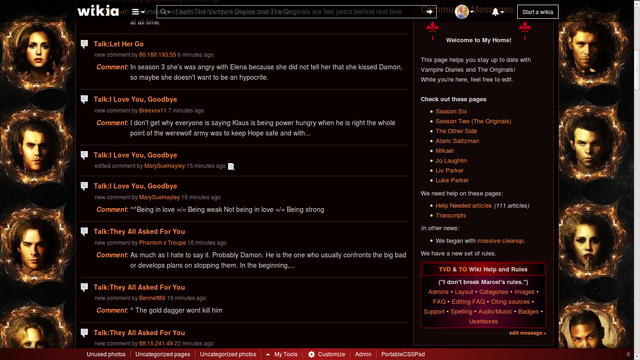Click the diff page icon after 15 minutes ago

(x=231, y=166)
